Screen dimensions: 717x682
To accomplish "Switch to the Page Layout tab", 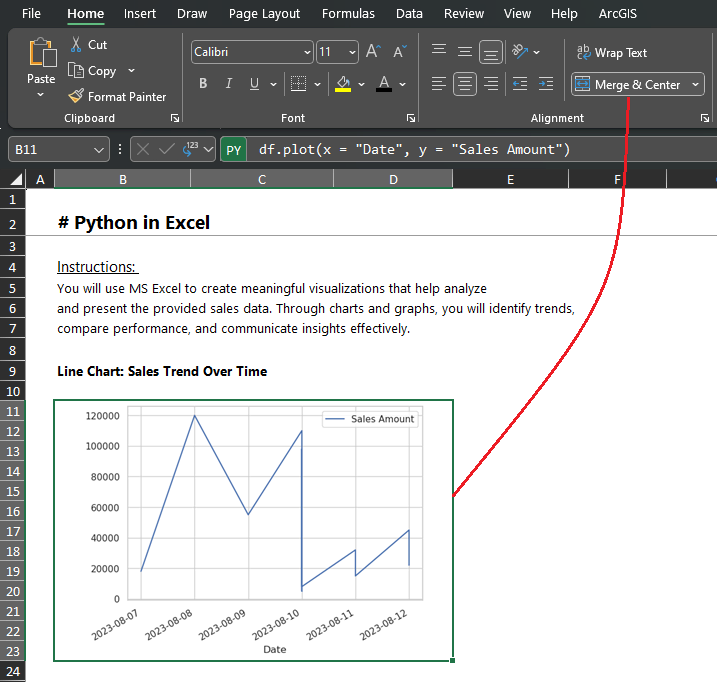I will click(x=264, y=14).
